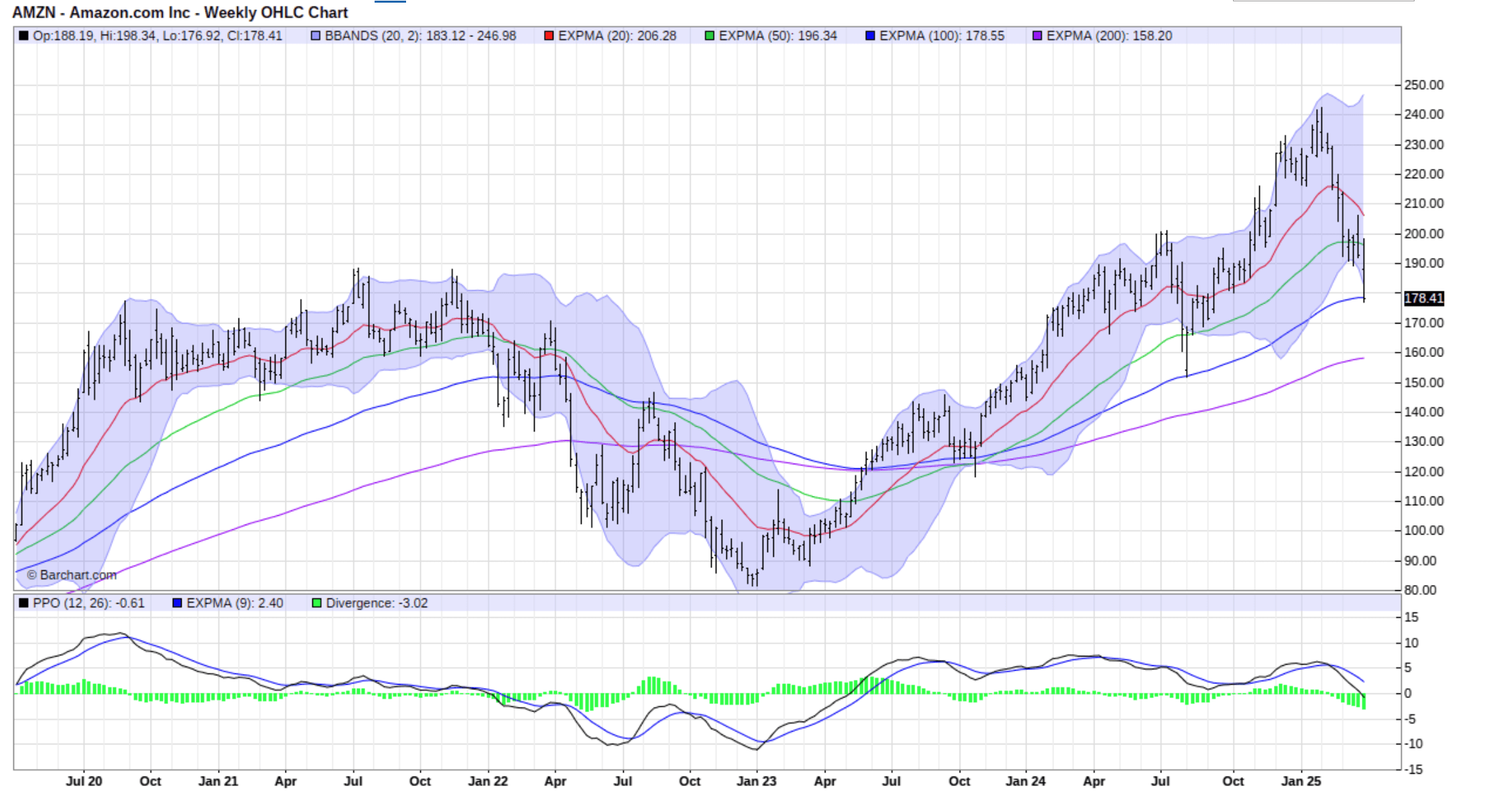Click the Weekly OHLC Chart heading
The height and width of the screenshot is (812, 1495).
point(277,12)
